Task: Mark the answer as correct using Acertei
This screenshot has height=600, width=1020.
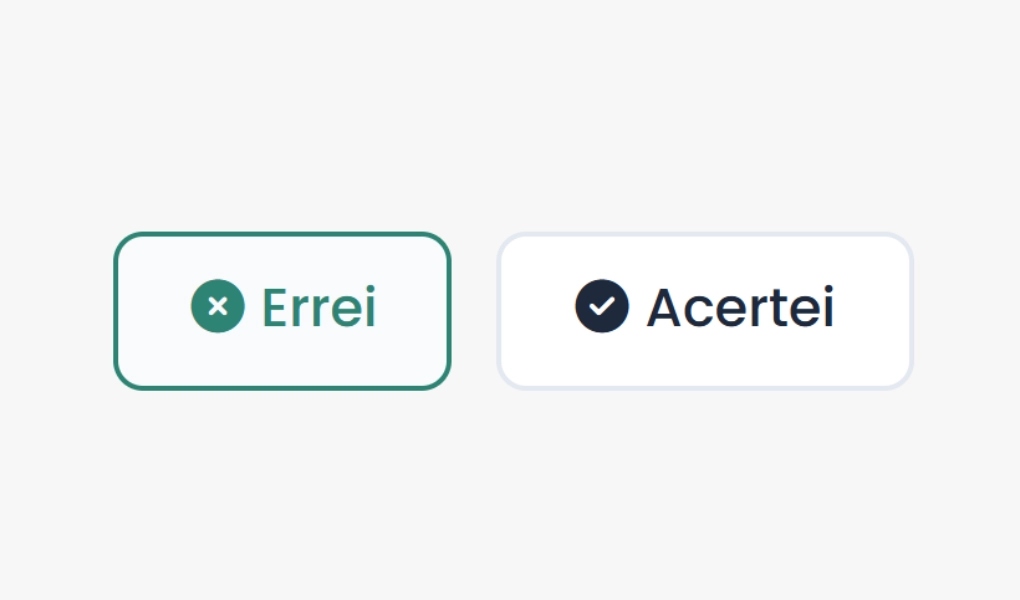Action: click(x=704, y=309)
